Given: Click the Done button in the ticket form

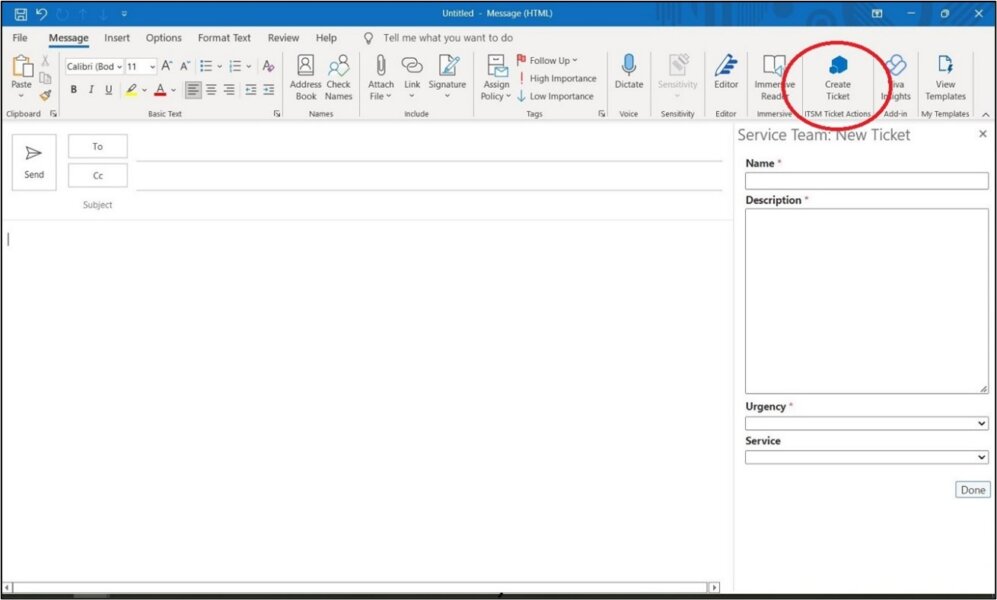Looking at the screenshot, I should click(x=971, y=490).
